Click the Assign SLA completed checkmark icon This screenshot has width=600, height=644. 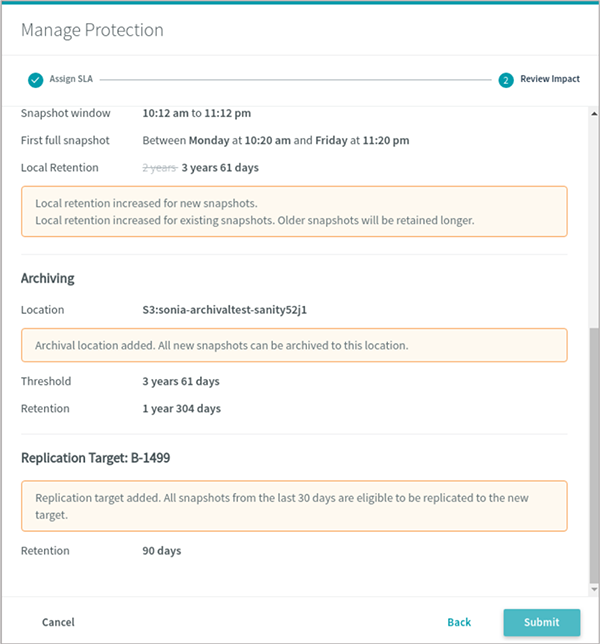pyautogui.click(x=35, y=80)
